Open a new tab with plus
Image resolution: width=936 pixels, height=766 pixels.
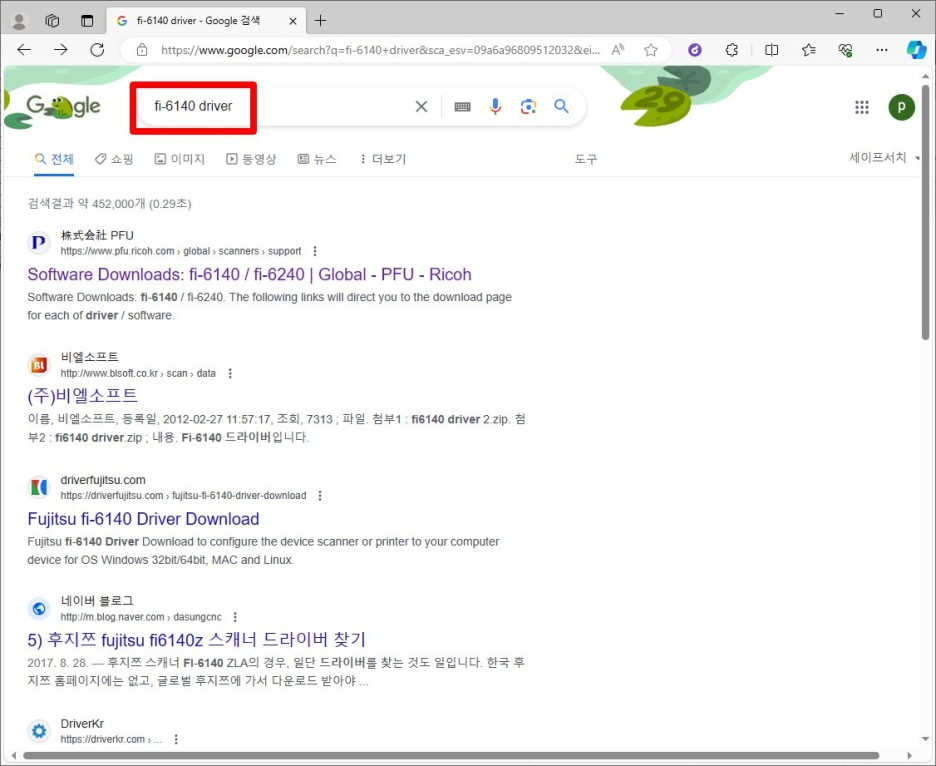coord(321,21)
